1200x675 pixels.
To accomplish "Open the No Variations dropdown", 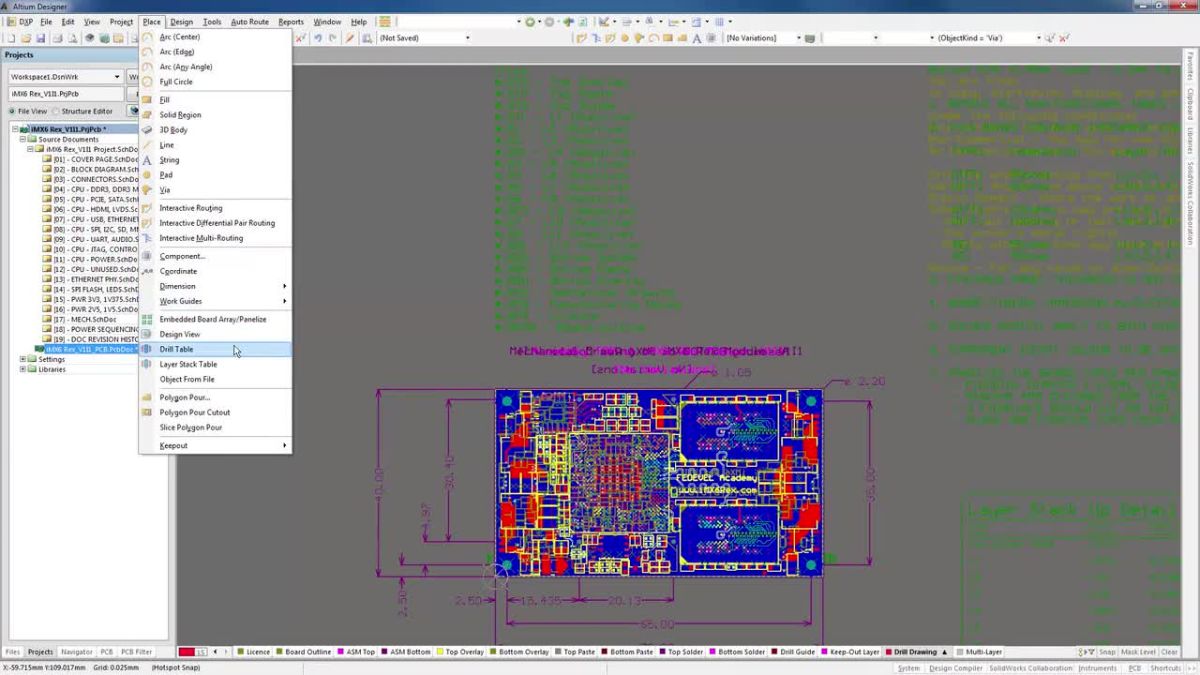I will [x=798, y=37].
